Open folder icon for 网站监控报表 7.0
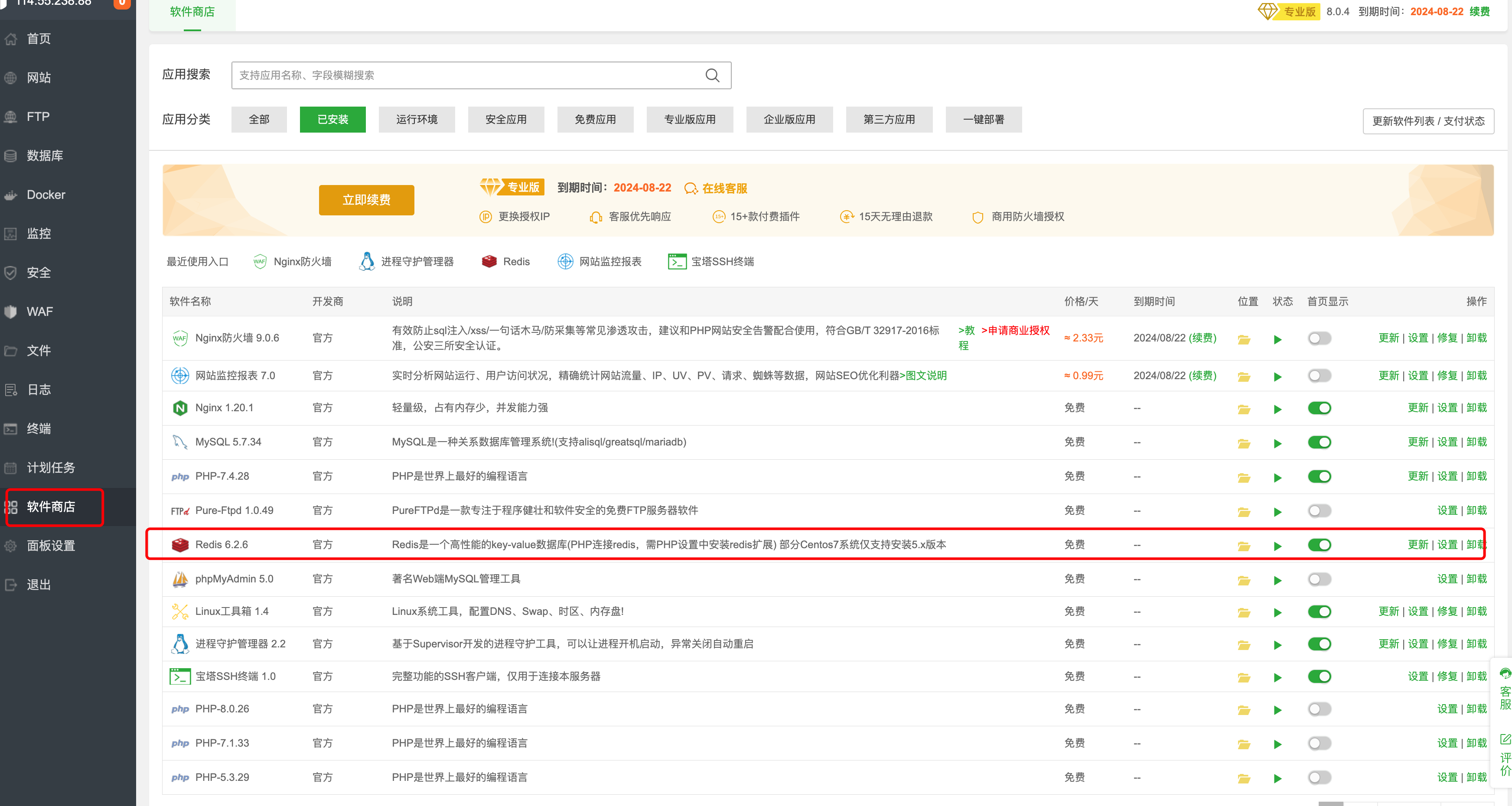 [1244, 377]
